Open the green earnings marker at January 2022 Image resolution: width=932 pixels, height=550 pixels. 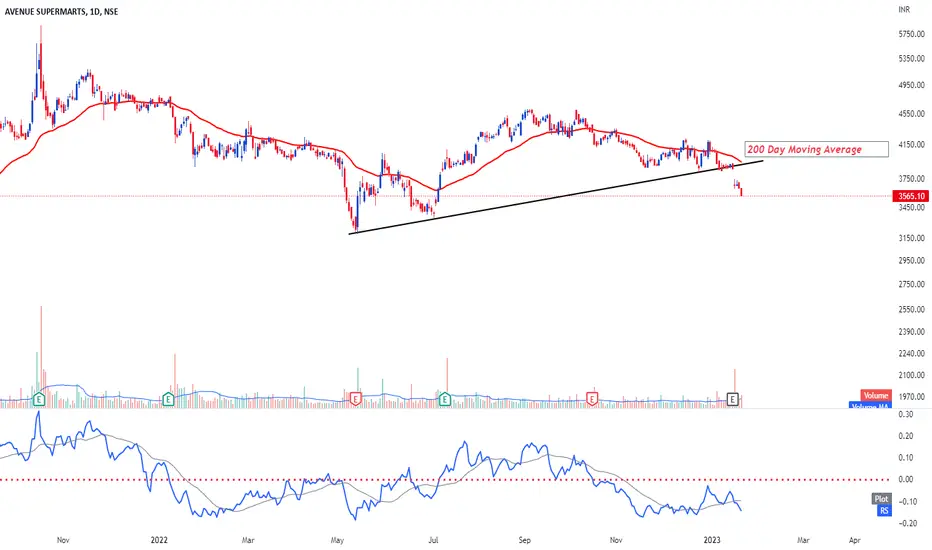coord(168,399)
